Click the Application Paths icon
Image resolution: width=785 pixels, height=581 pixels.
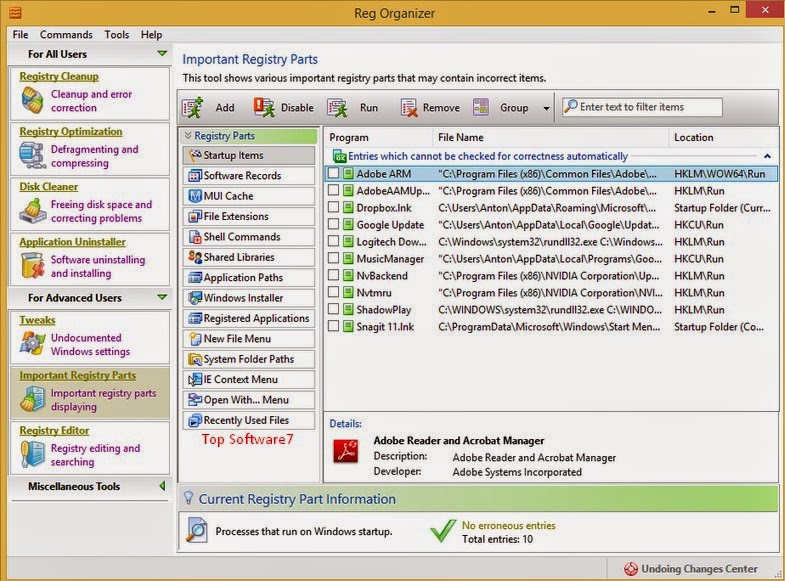195,278
